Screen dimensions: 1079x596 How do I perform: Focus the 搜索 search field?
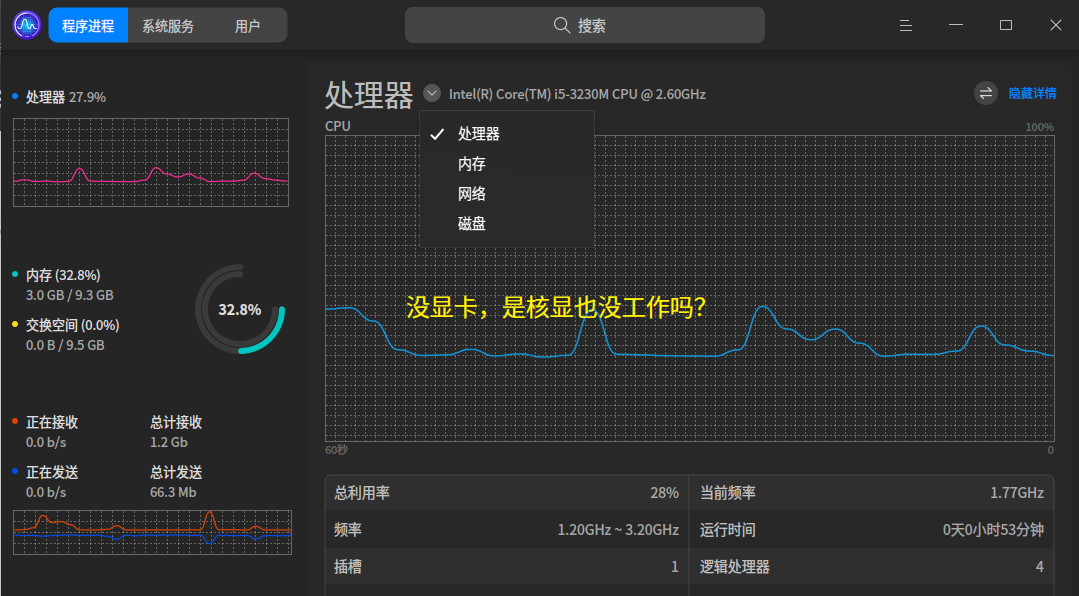584,25
